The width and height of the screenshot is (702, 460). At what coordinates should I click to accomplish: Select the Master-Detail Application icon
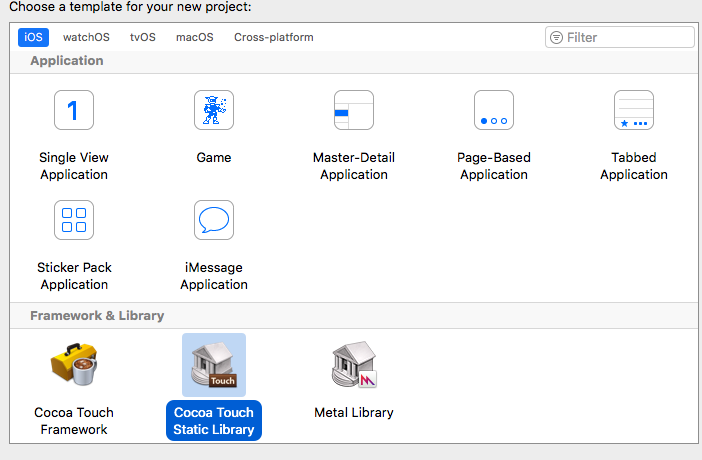(354, 110)
